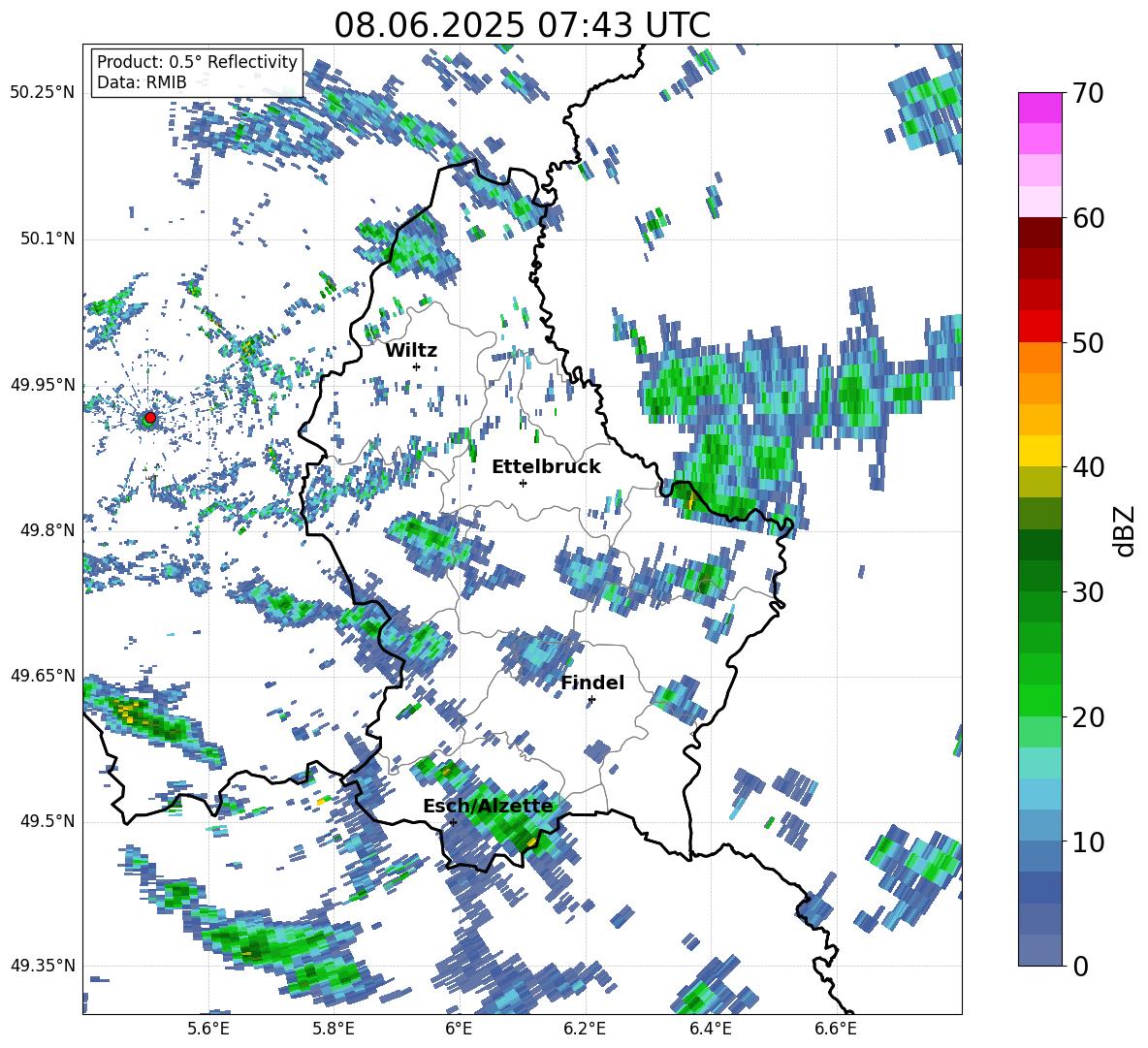Click the dark maroon swatch below 60
Viewport: 1148px width, 1048px height.
(1039, 233)
